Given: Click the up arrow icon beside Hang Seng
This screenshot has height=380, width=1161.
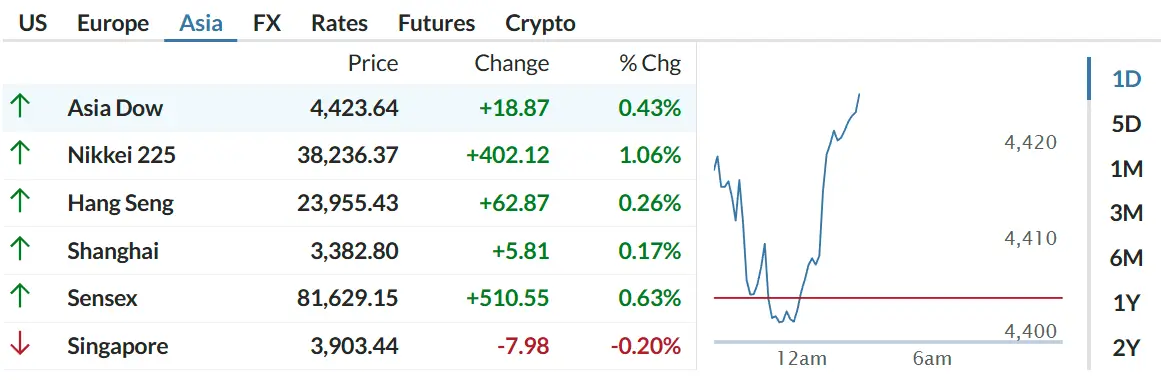Looking at the screenshot, I should coord(20,202).
